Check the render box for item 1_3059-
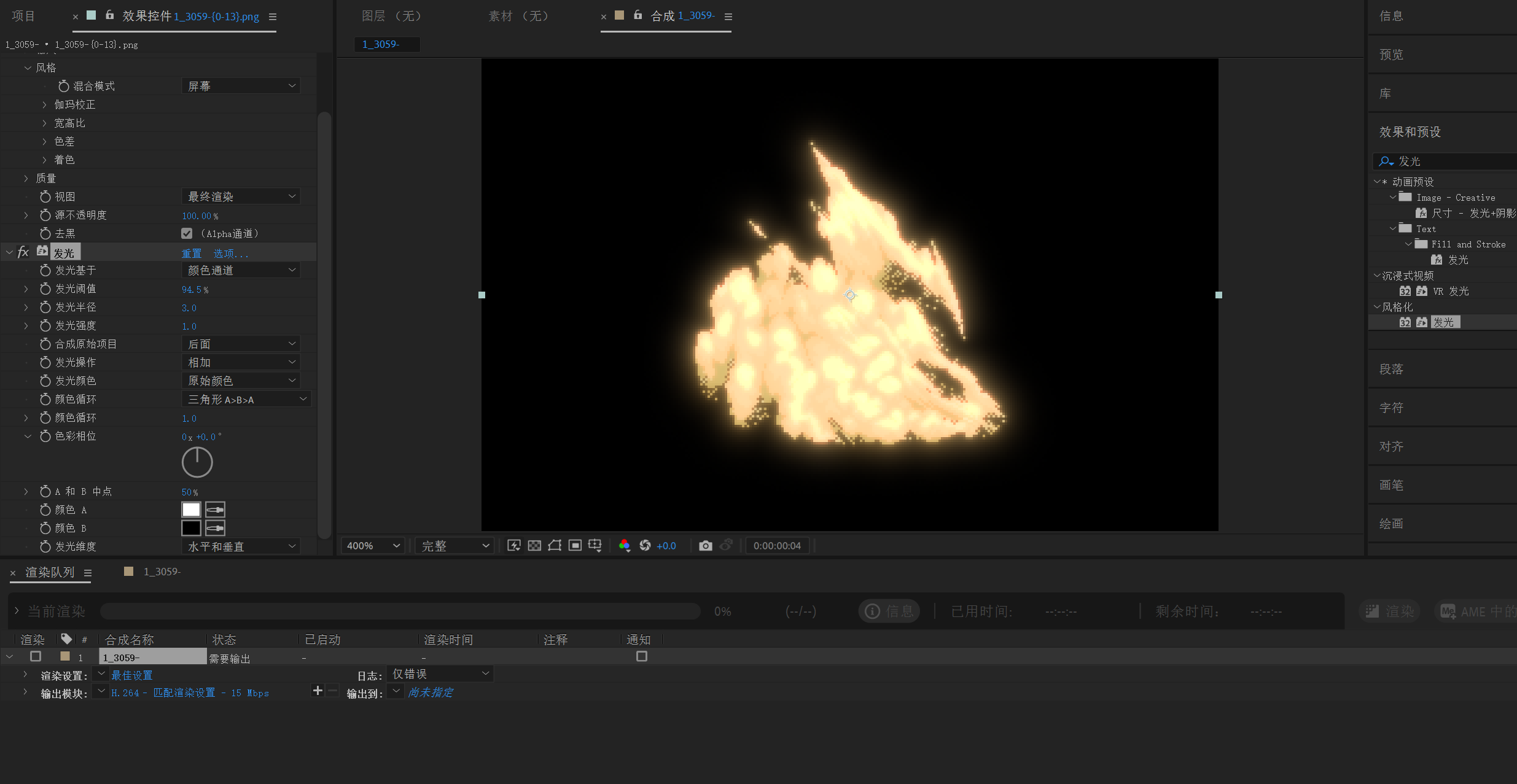 tap(36, 656)
